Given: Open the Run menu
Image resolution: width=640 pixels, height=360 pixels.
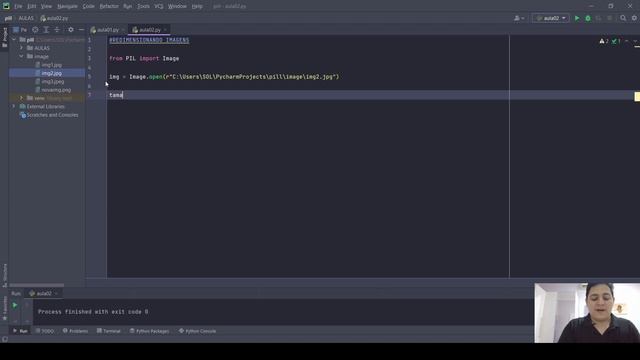Looking at the screenshot, I should coord(127,6).
